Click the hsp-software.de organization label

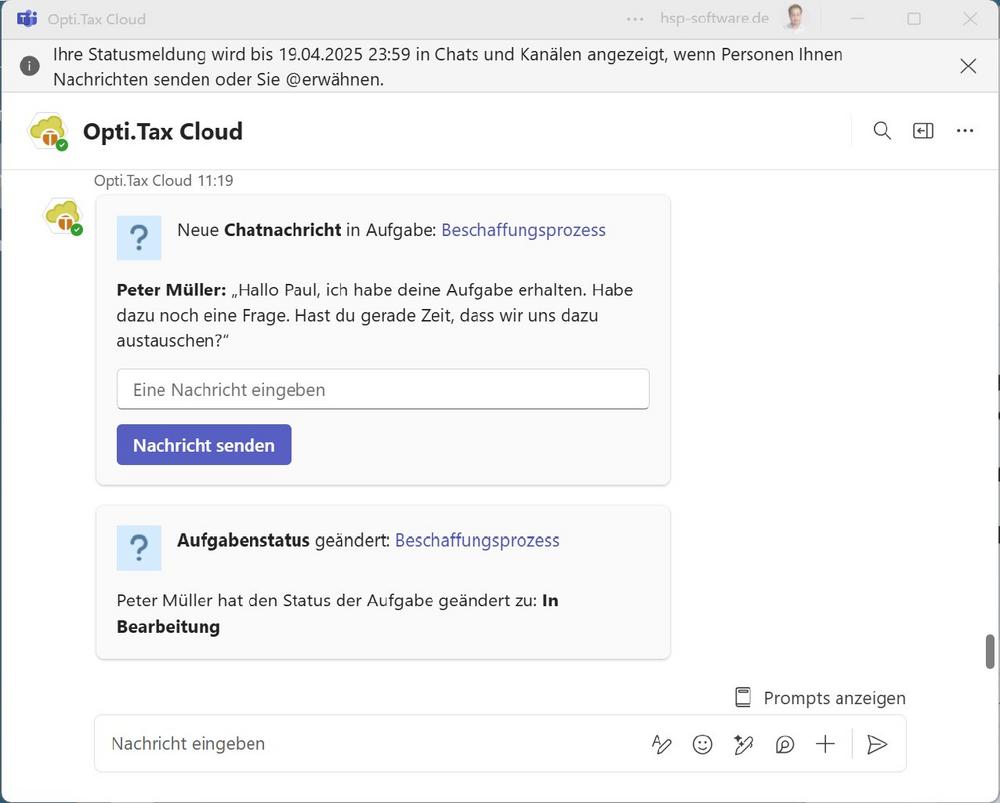tap(714, 18)
